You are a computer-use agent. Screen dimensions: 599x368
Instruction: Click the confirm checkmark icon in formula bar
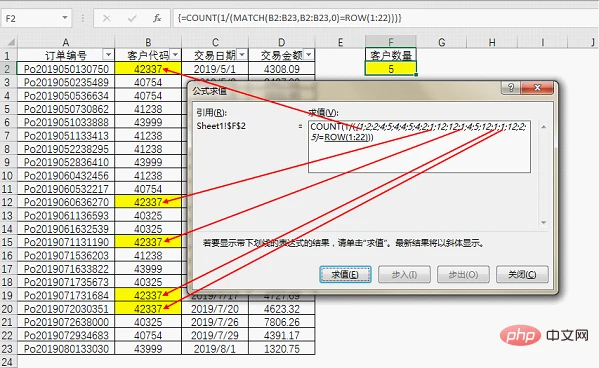click(x=132, y=18)
